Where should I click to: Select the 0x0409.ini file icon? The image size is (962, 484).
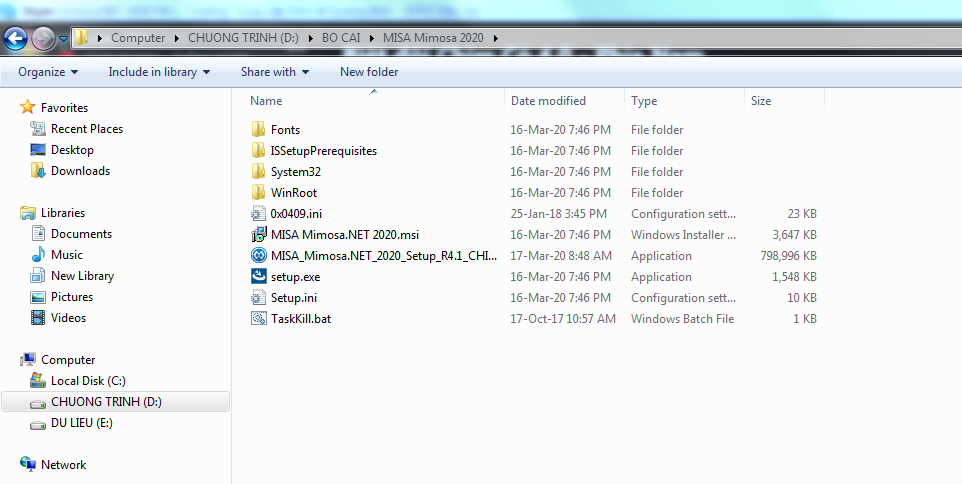pos(258,213)
